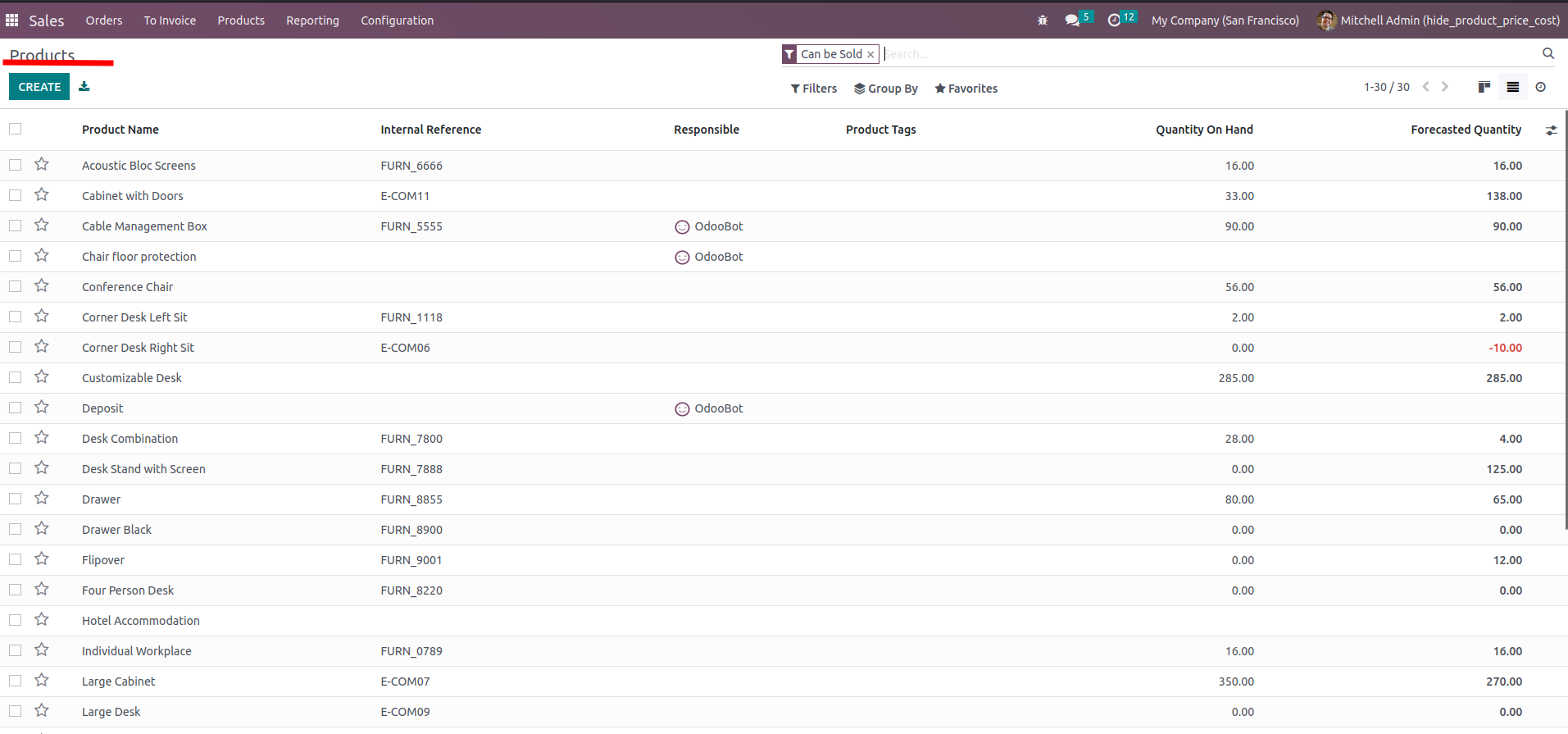Check the Conference Chair row

(15, 286)
